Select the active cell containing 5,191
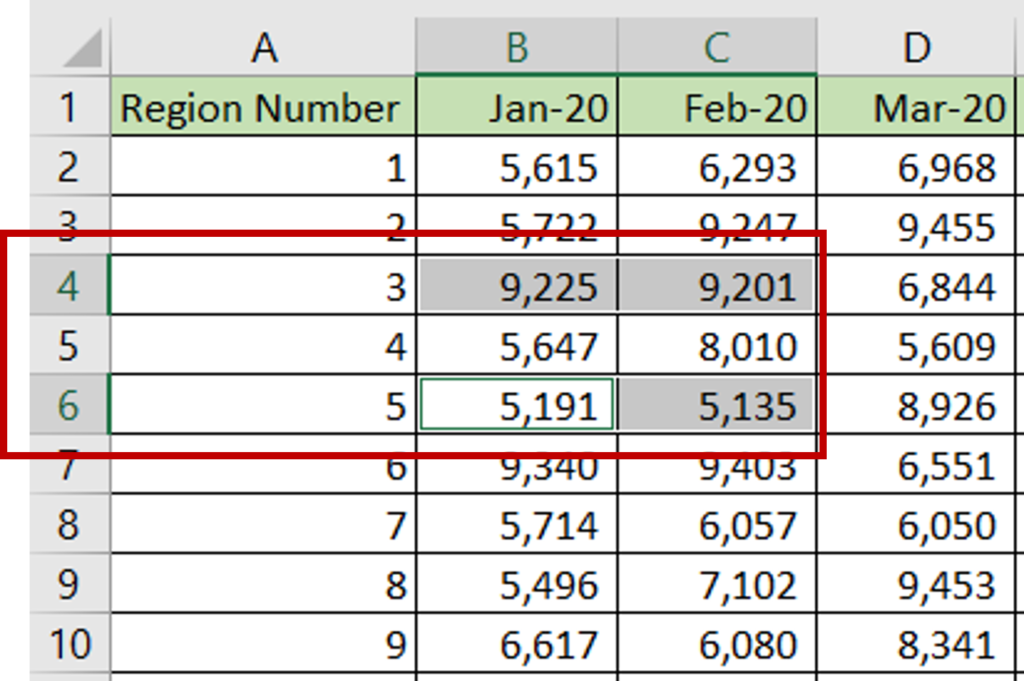1024x681 pixels. [x=516, y=405]
